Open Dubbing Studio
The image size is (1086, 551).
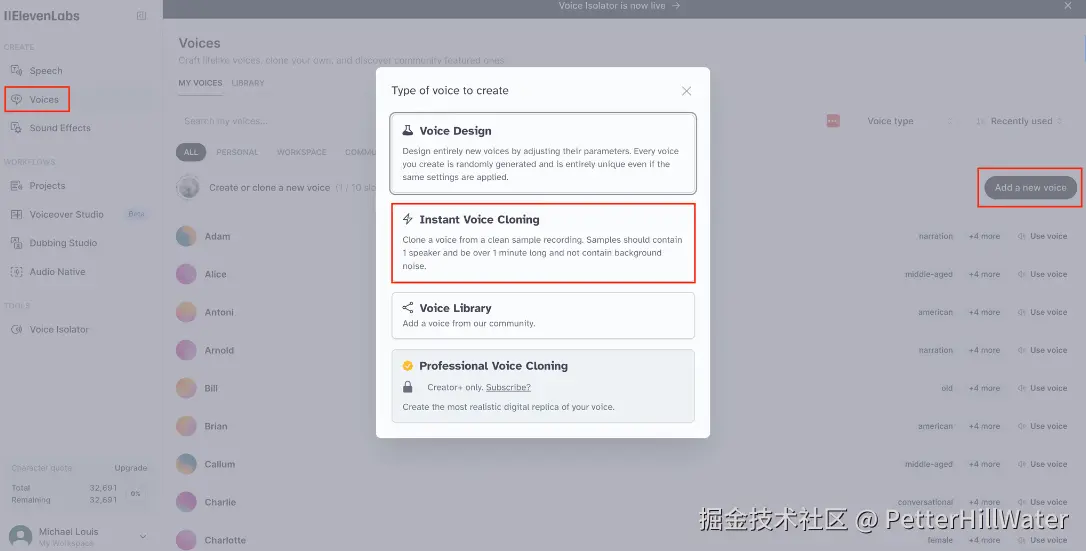[x=63, y=243]
